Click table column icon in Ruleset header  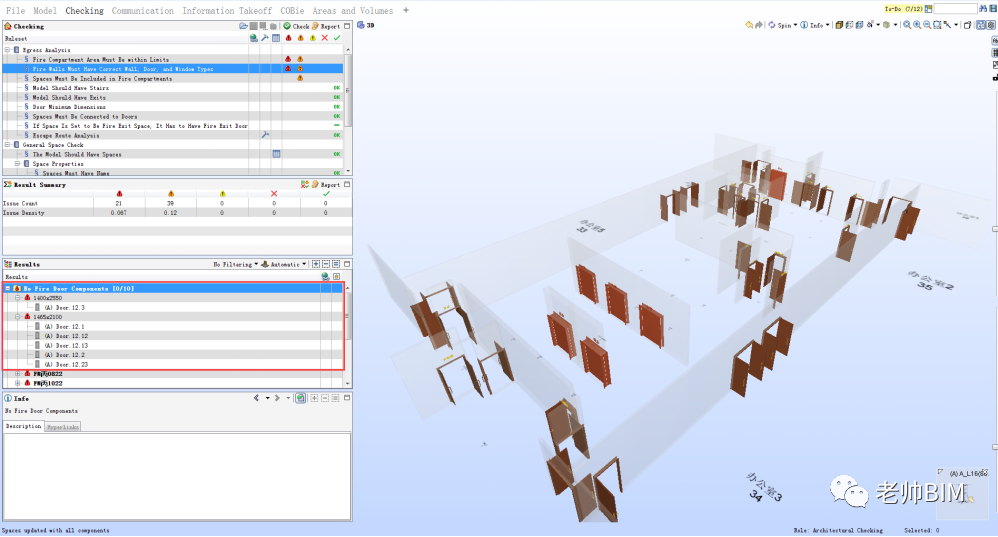coord(276,38)
